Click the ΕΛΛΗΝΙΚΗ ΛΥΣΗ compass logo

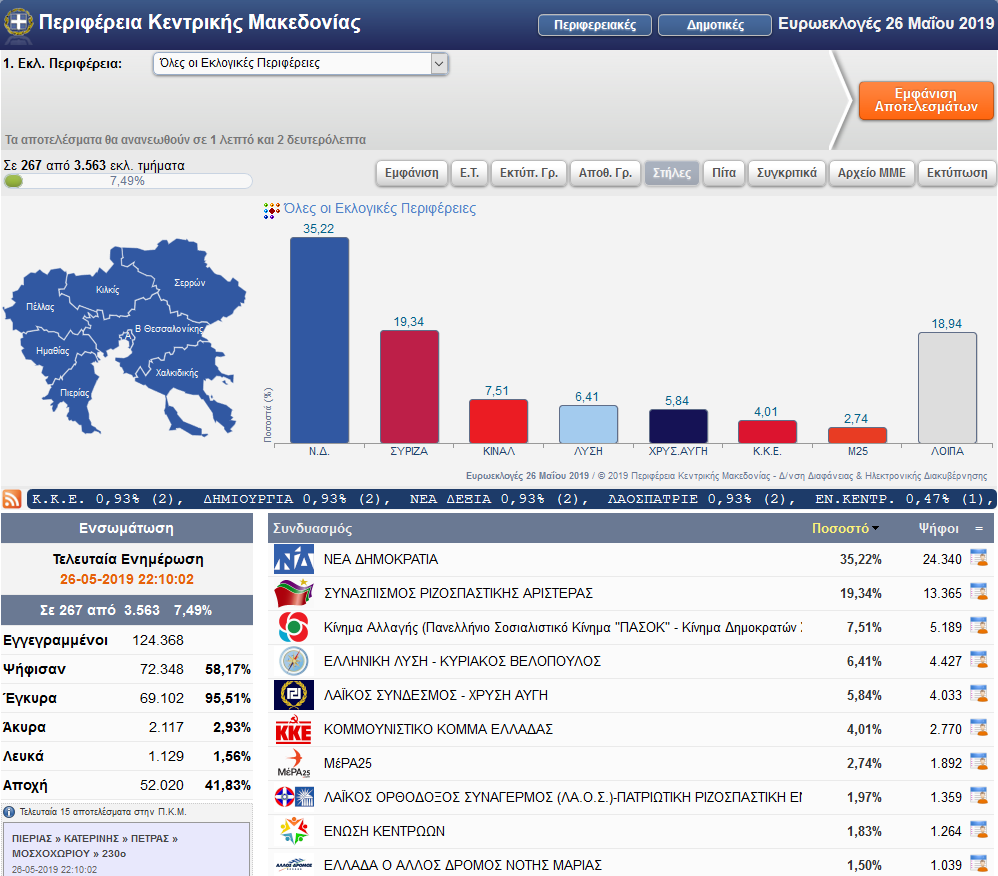[294, 661]
